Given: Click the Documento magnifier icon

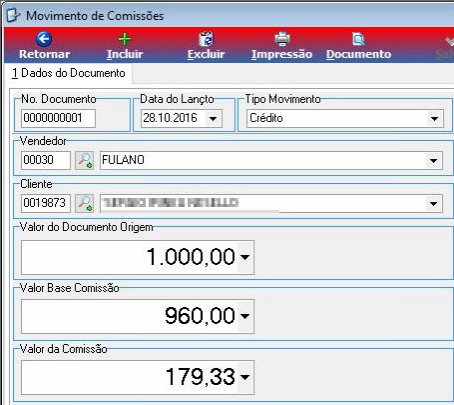Looking at the screenshot, I should coord(358,39).
